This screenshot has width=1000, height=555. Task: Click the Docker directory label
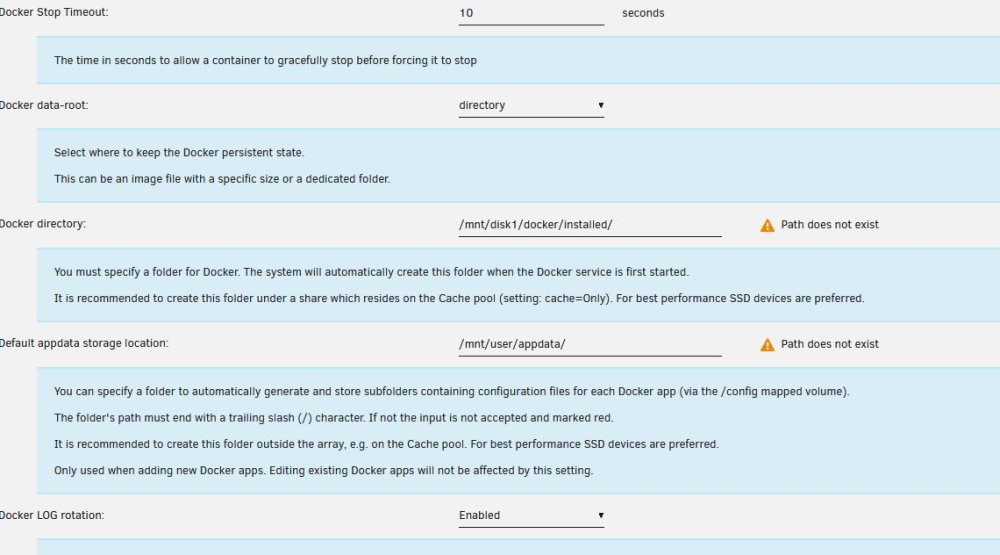pyautogui.click(x=43, y=224)
